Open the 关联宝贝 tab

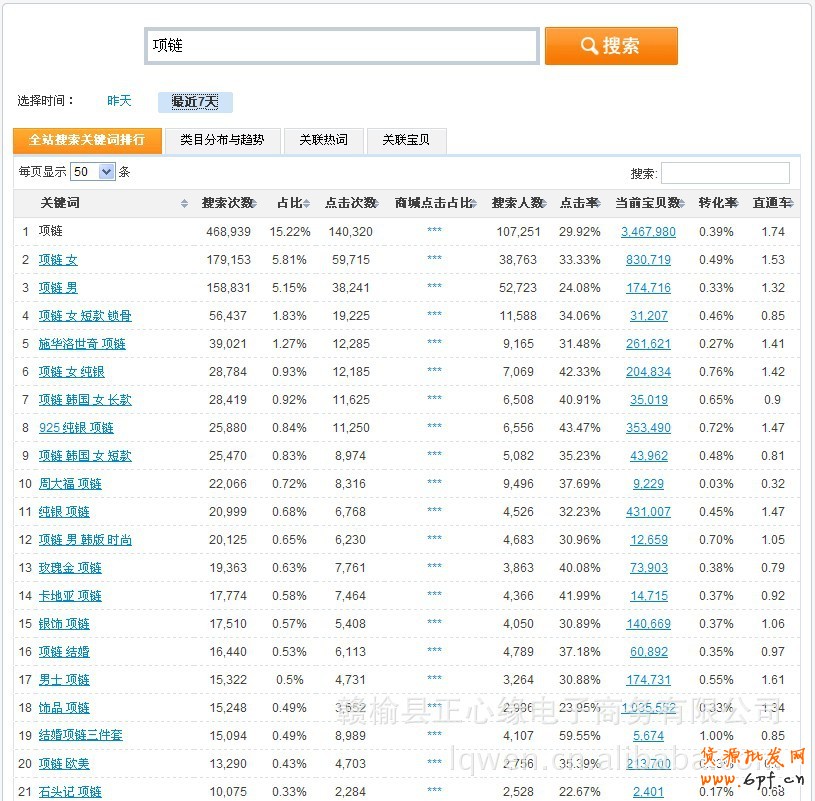[406, 140]
